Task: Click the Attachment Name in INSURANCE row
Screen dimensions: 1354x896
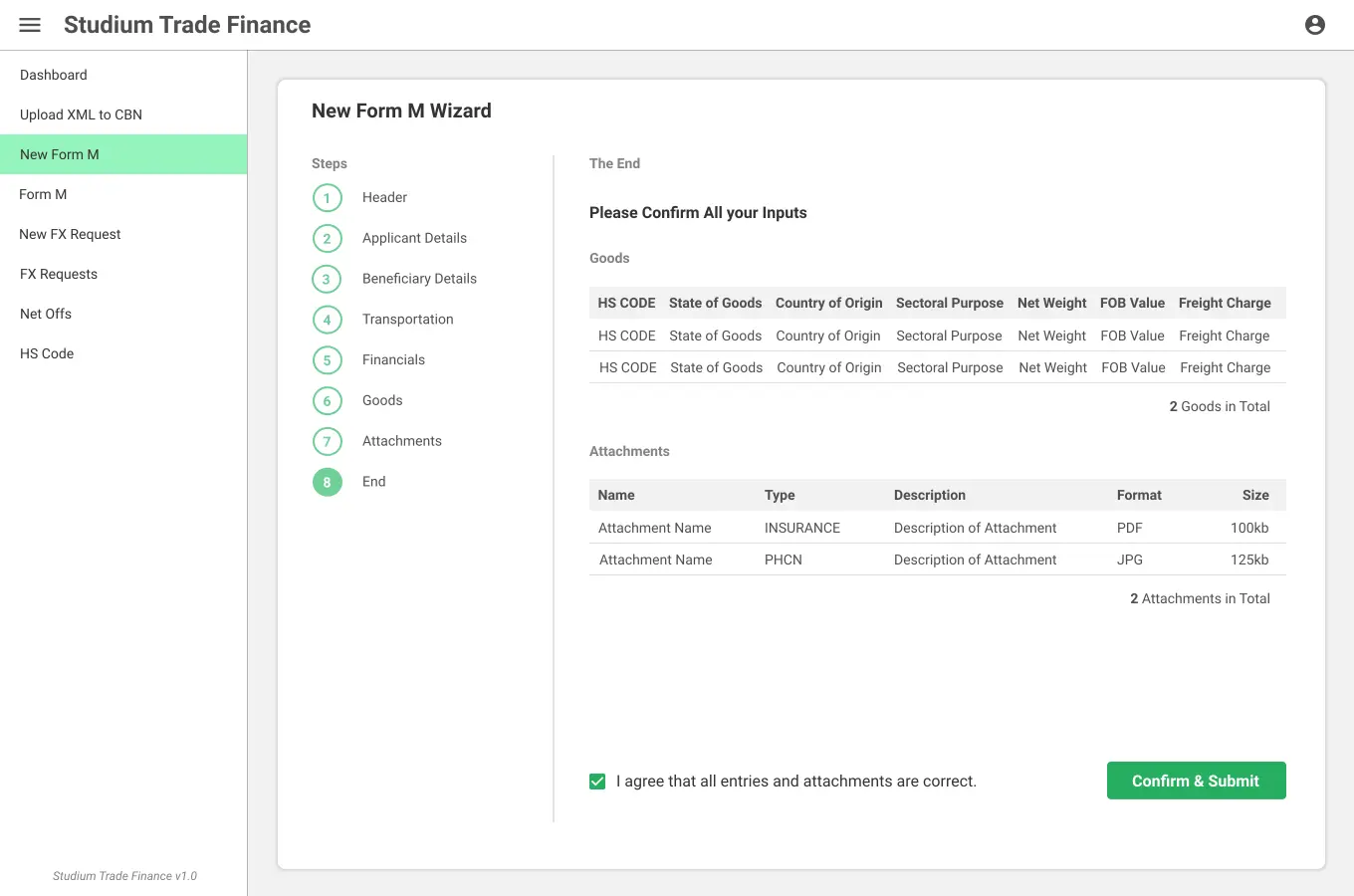Action: click(x=655, y=528)
